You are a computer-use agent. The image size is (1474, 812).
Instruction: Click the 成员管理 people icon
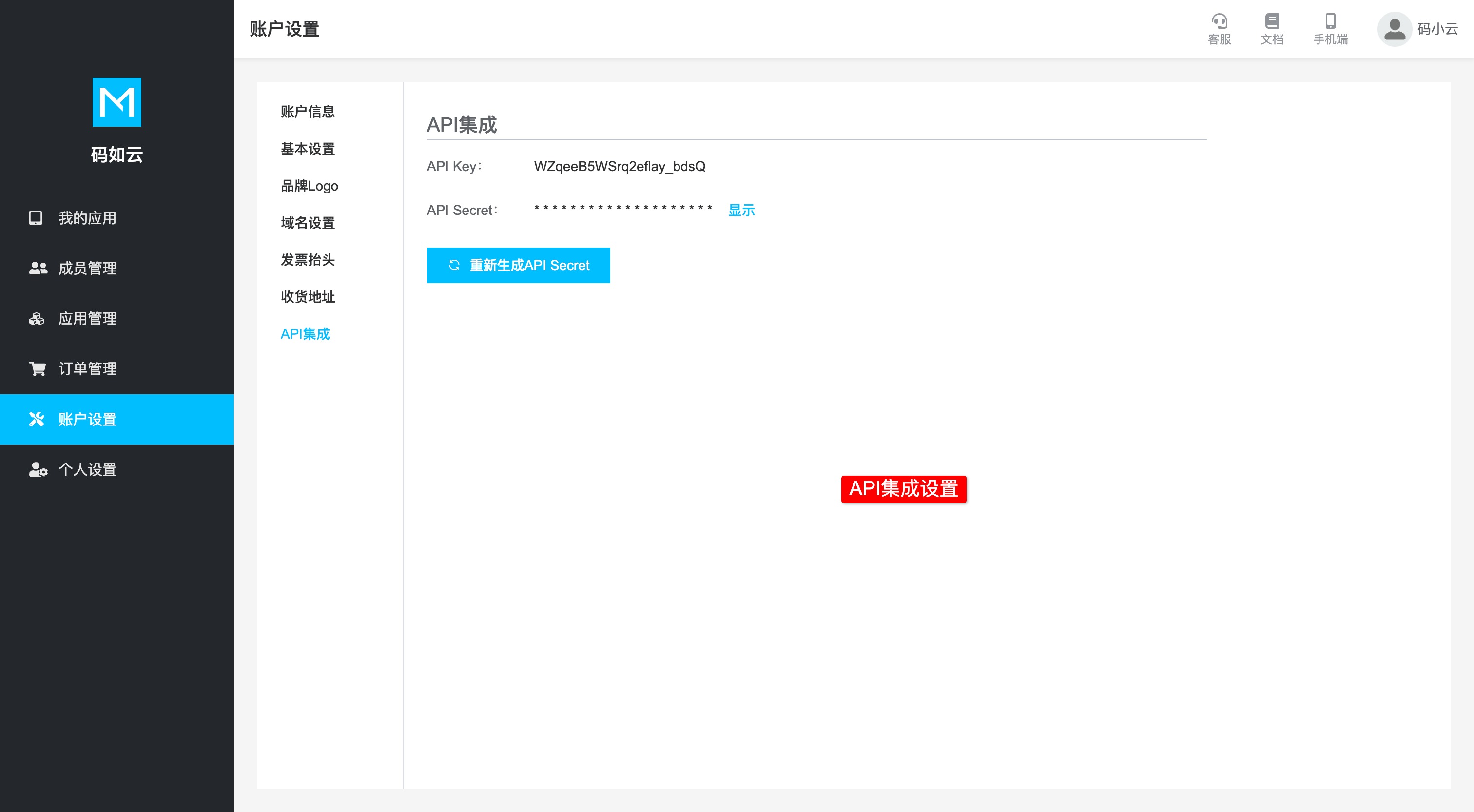(38, 268)
